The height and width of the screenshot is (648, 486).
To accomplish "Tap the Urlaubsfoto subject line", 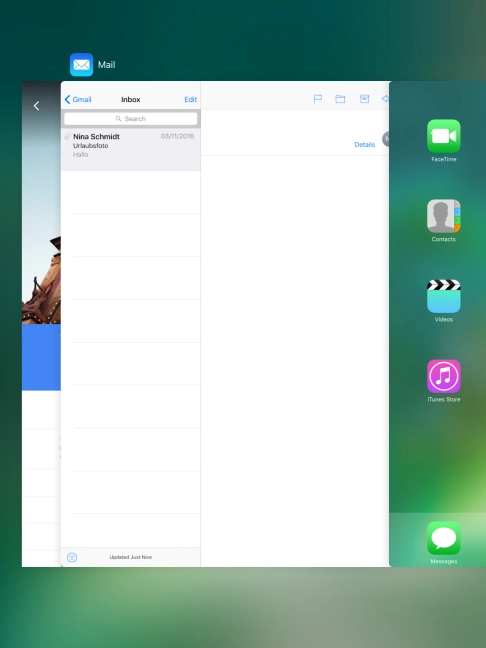I will (91, 145).
